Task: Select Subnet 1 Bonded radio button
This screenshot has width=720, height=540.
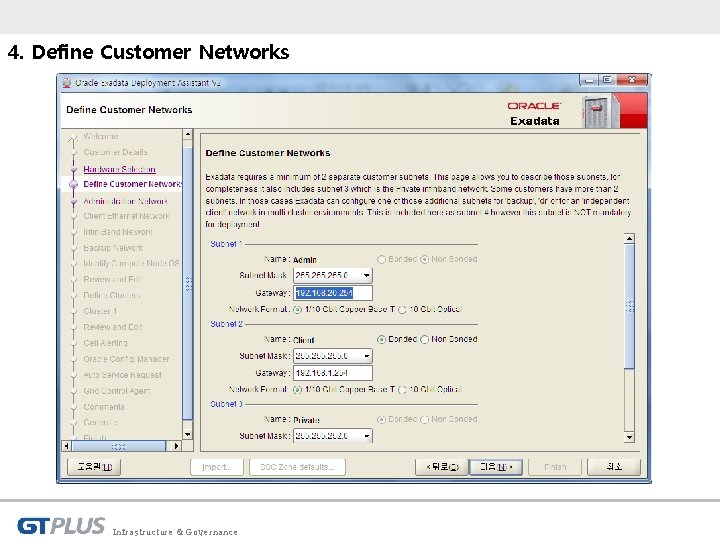Action: (x=381, y=259)
